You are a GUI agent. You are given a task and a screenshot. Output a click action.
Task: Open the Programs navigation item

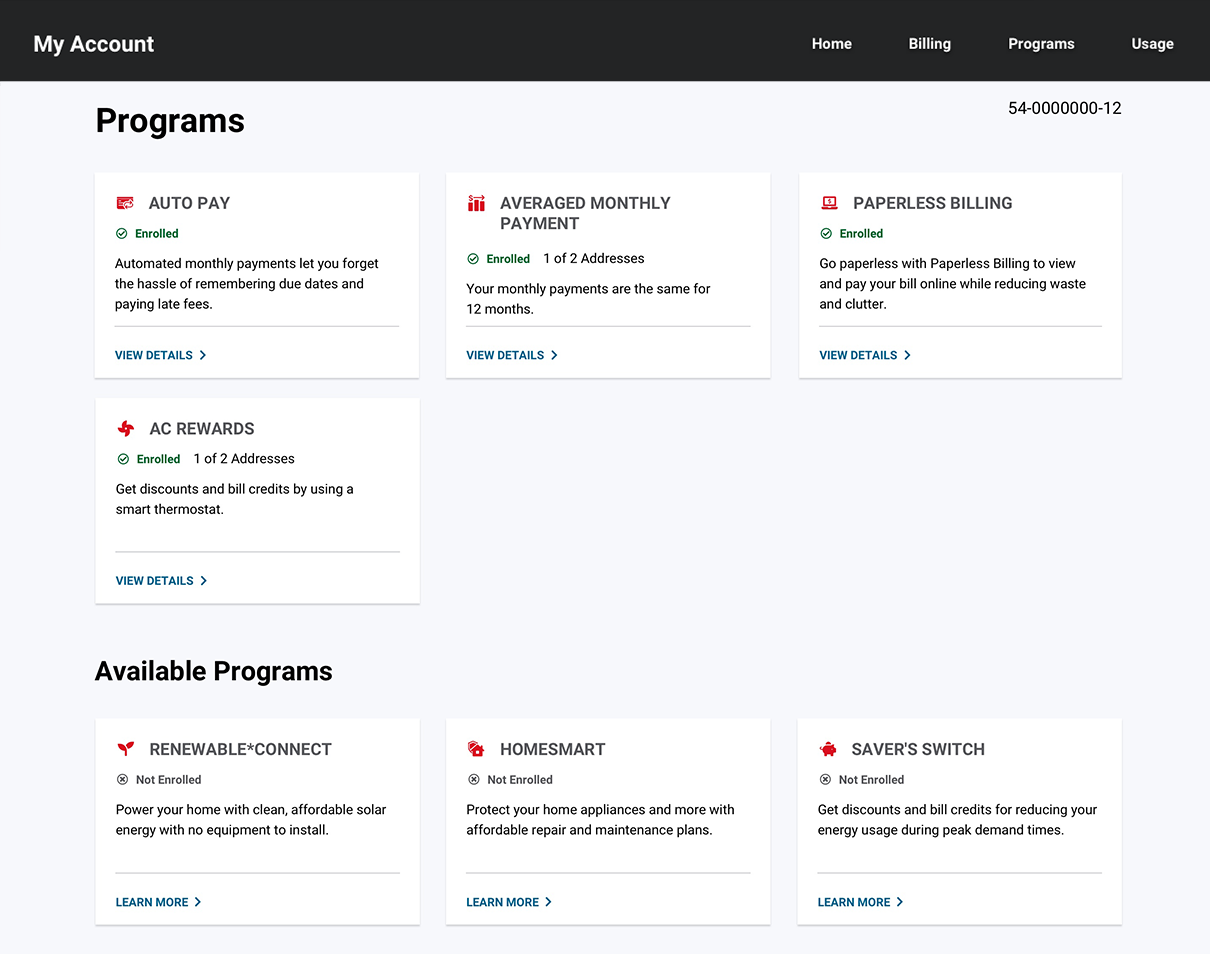point(1041,44)
